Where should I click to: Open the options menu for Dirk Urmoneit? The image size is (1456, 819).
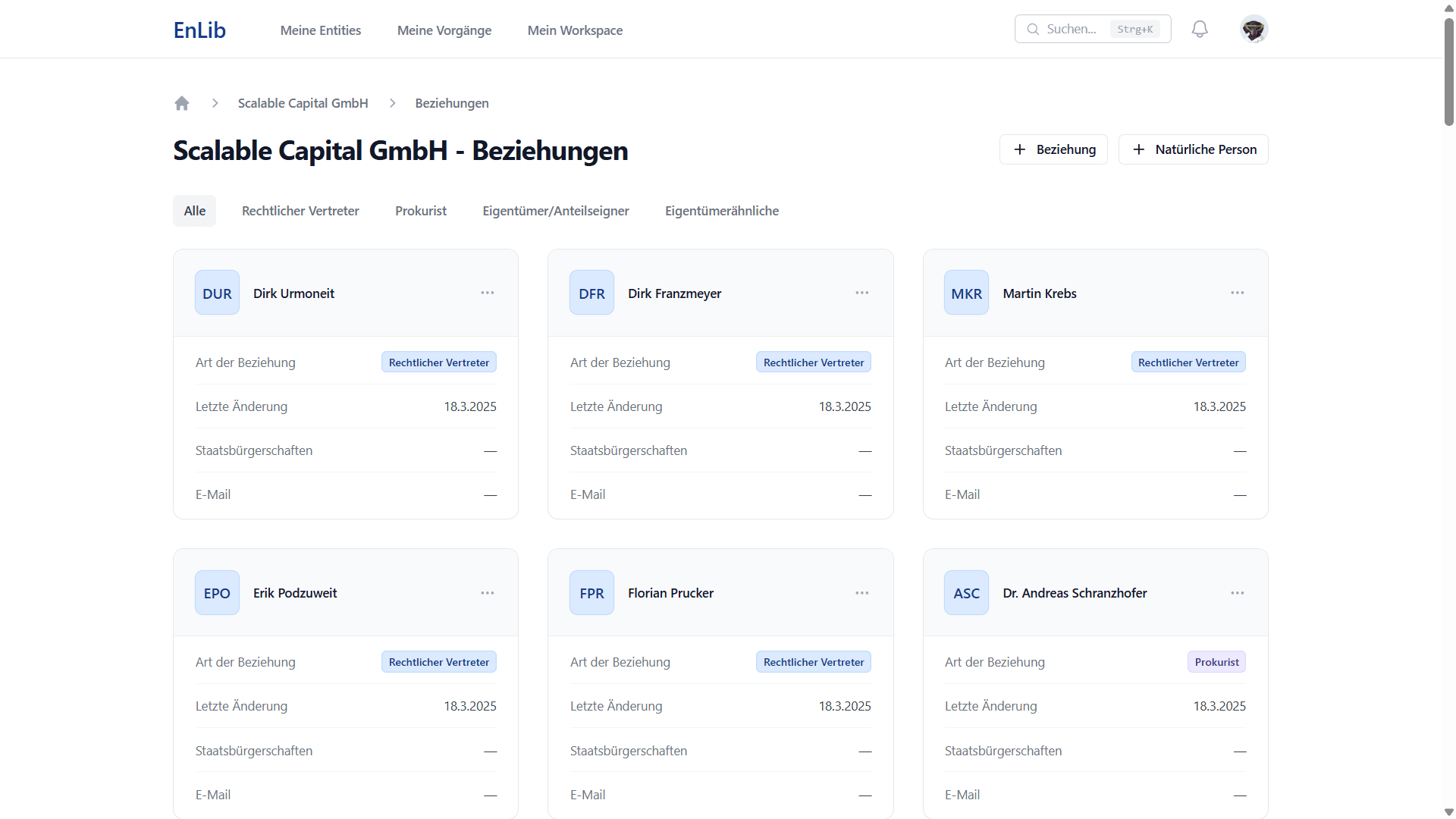pos(487,293)
